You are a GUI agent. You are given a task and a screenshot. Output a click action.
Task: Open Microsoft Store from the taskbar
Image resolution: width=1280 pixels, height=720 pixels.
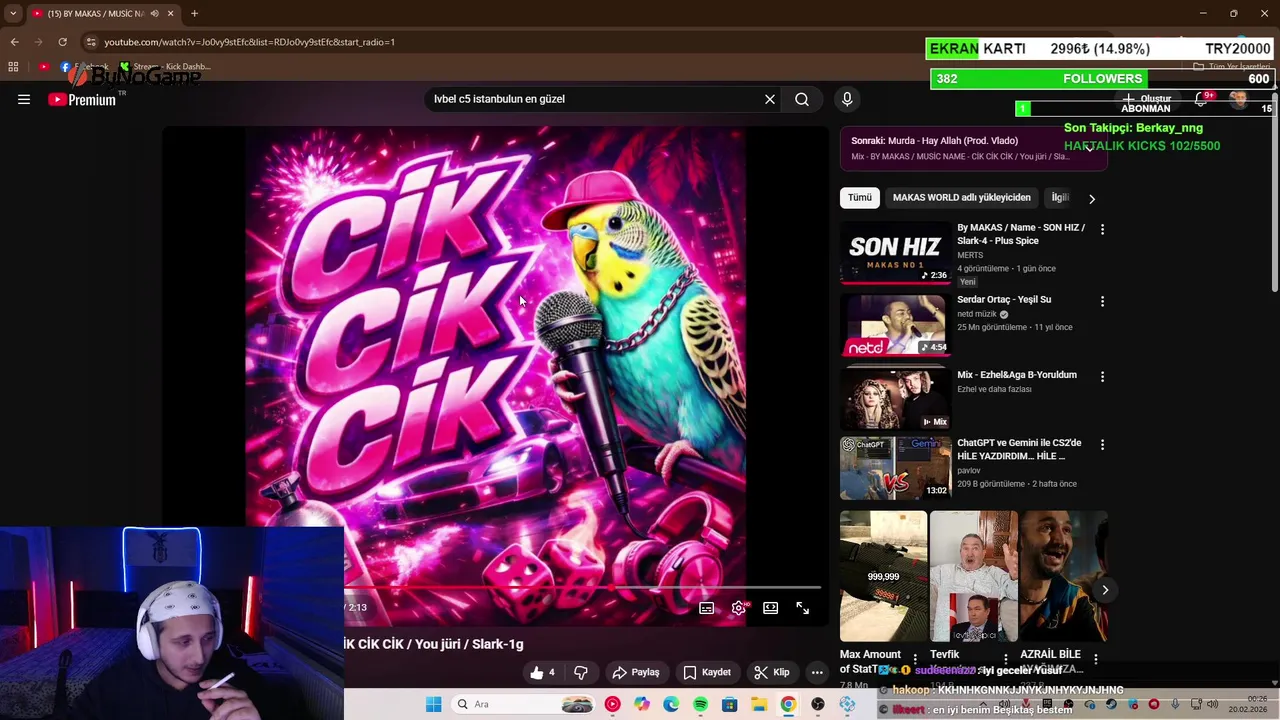[x=730, y=704]
